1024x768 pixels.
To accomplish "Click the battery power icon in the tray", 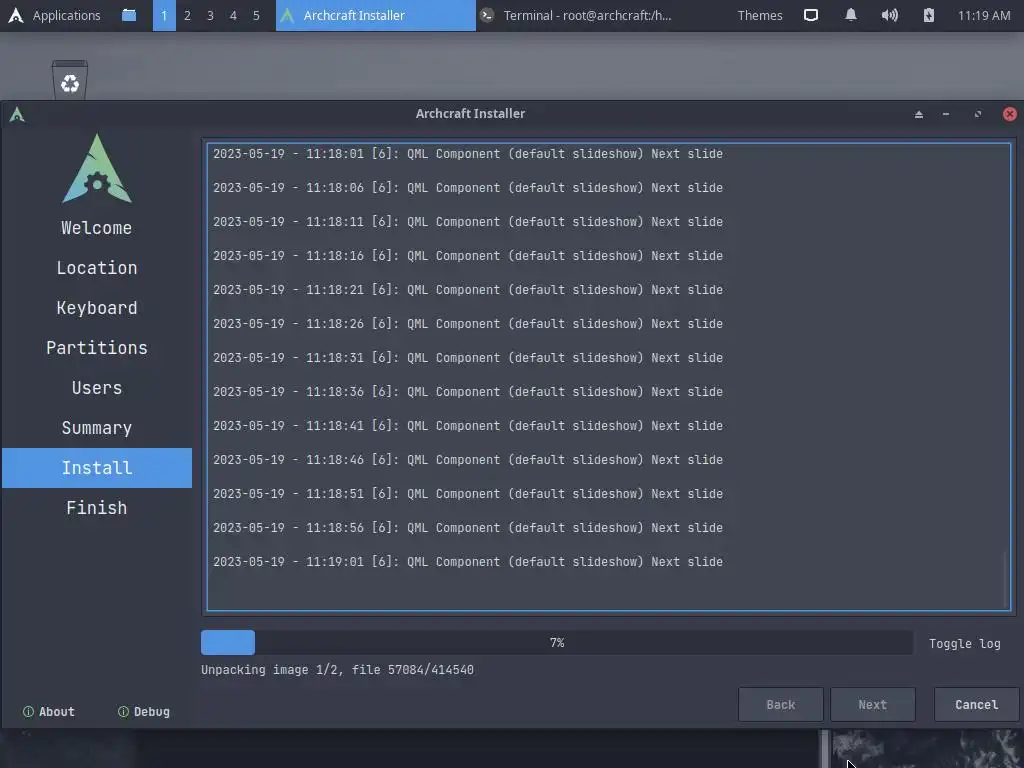I will tap(929, 15).
